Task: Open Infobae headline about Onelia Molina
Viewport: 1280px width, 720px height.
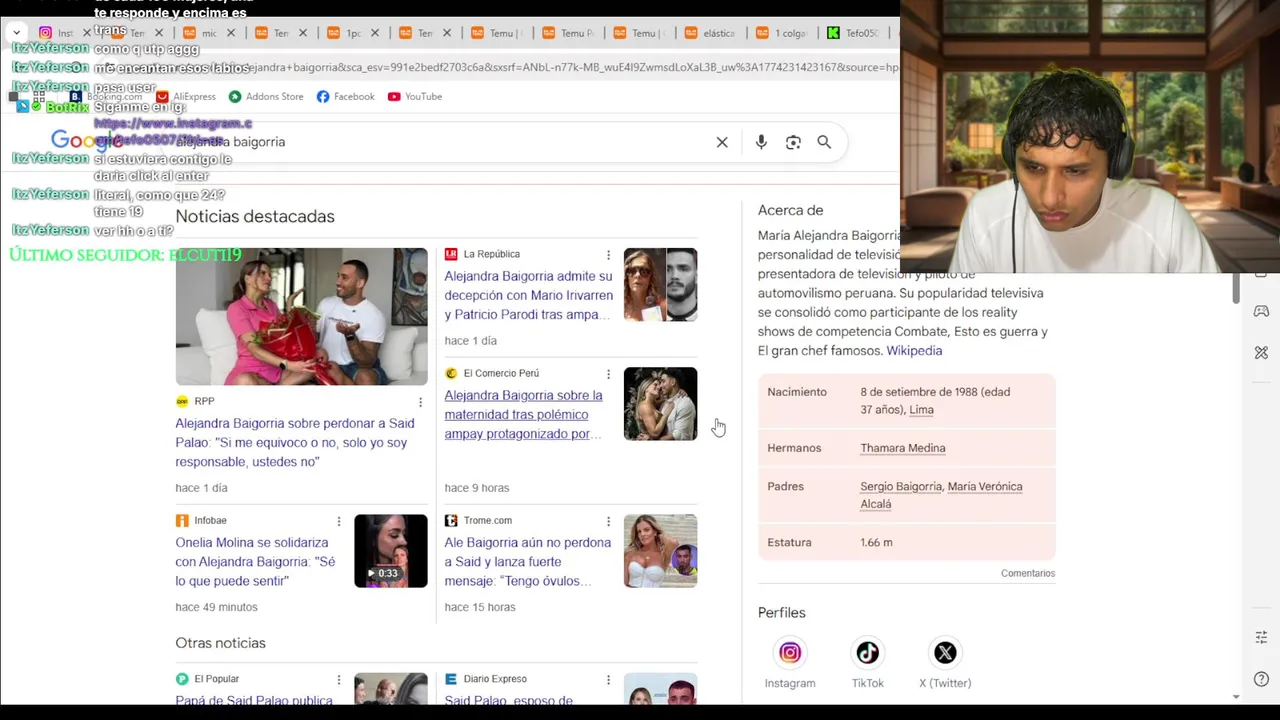Action: click(x=255, y=561)
